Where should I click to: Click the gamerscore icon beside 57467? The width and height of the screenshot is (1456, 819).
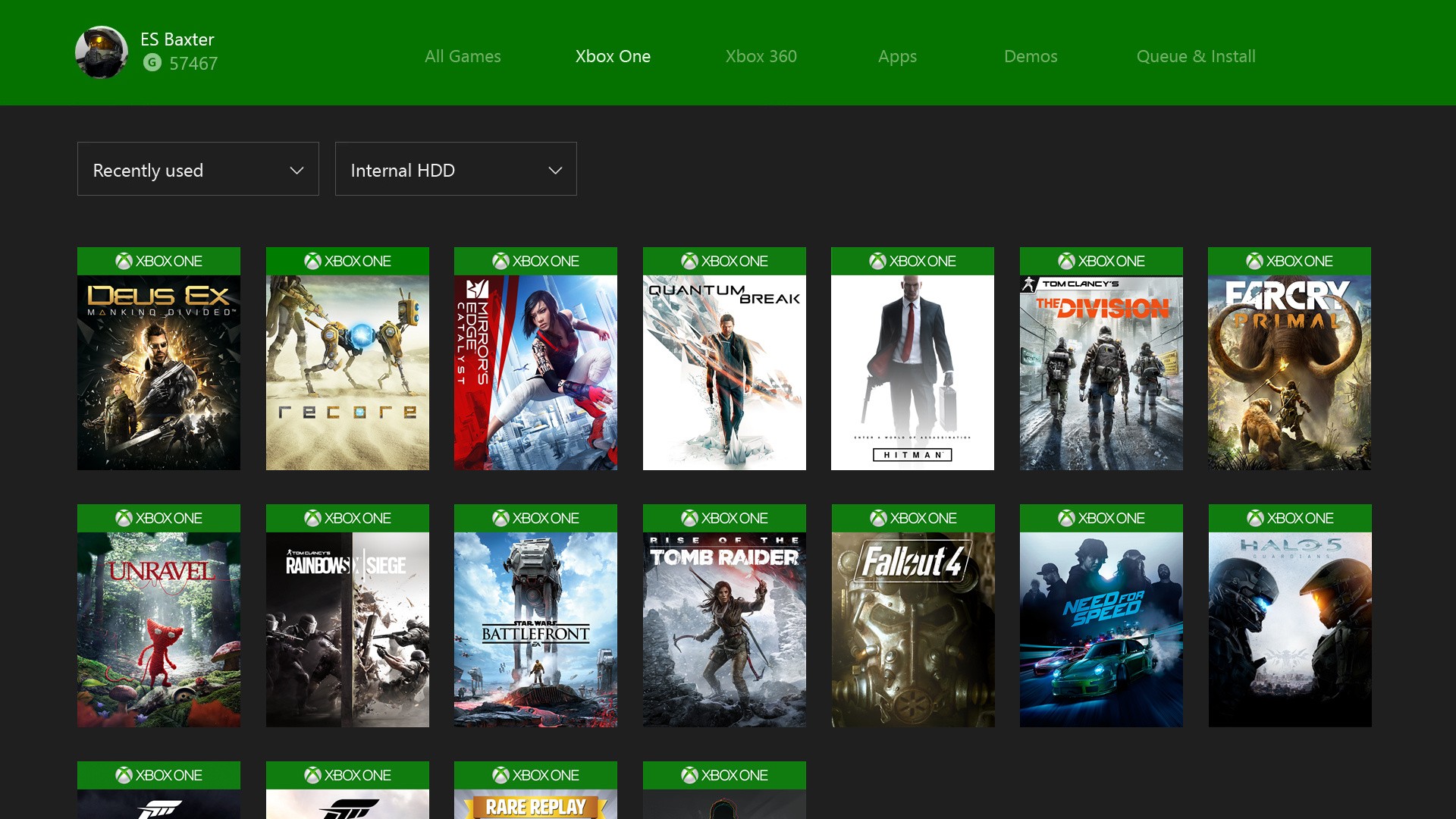[x=151, y=64]
